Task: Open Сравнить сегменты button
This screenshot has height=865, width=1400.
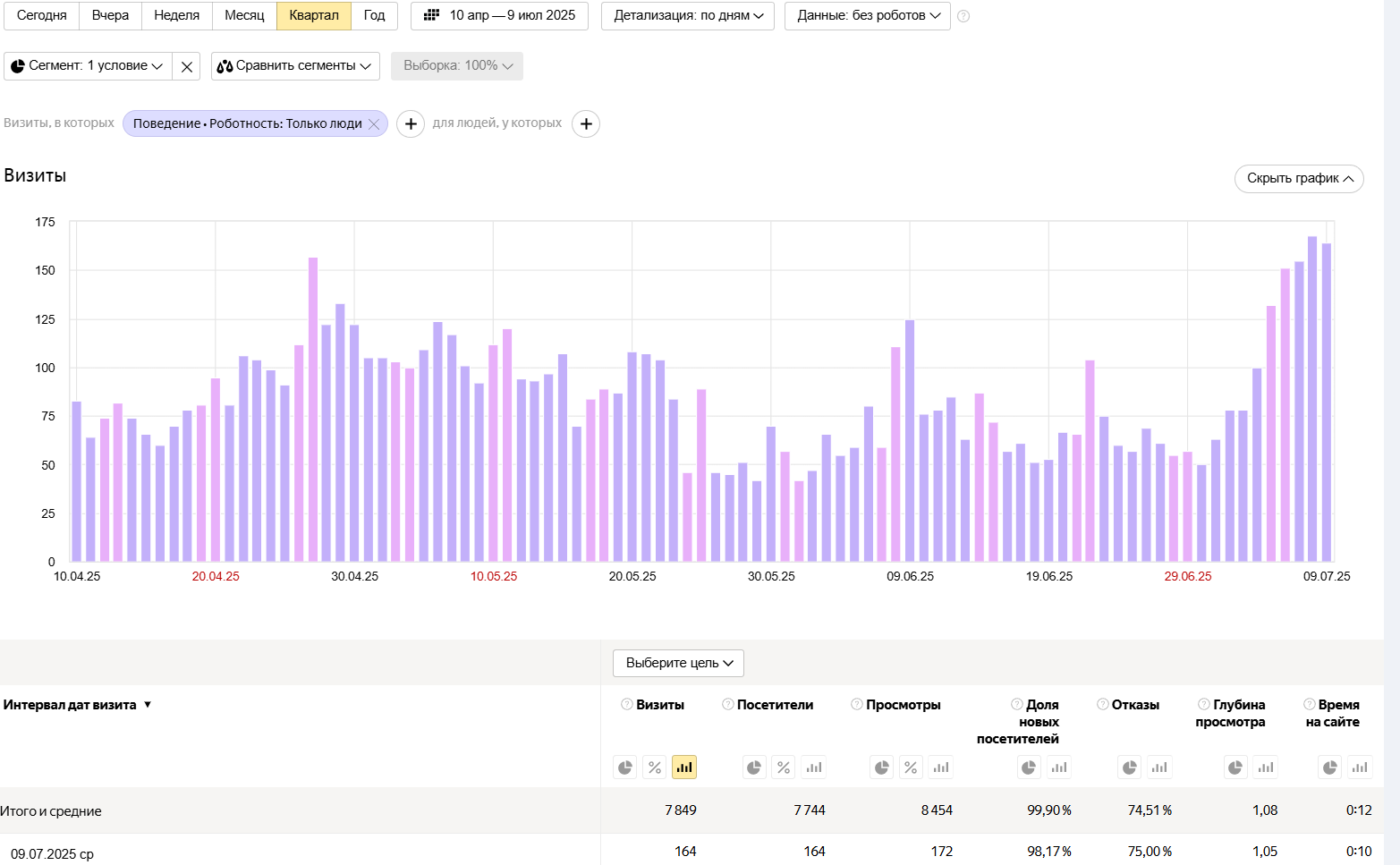Action: coord(295,66)
